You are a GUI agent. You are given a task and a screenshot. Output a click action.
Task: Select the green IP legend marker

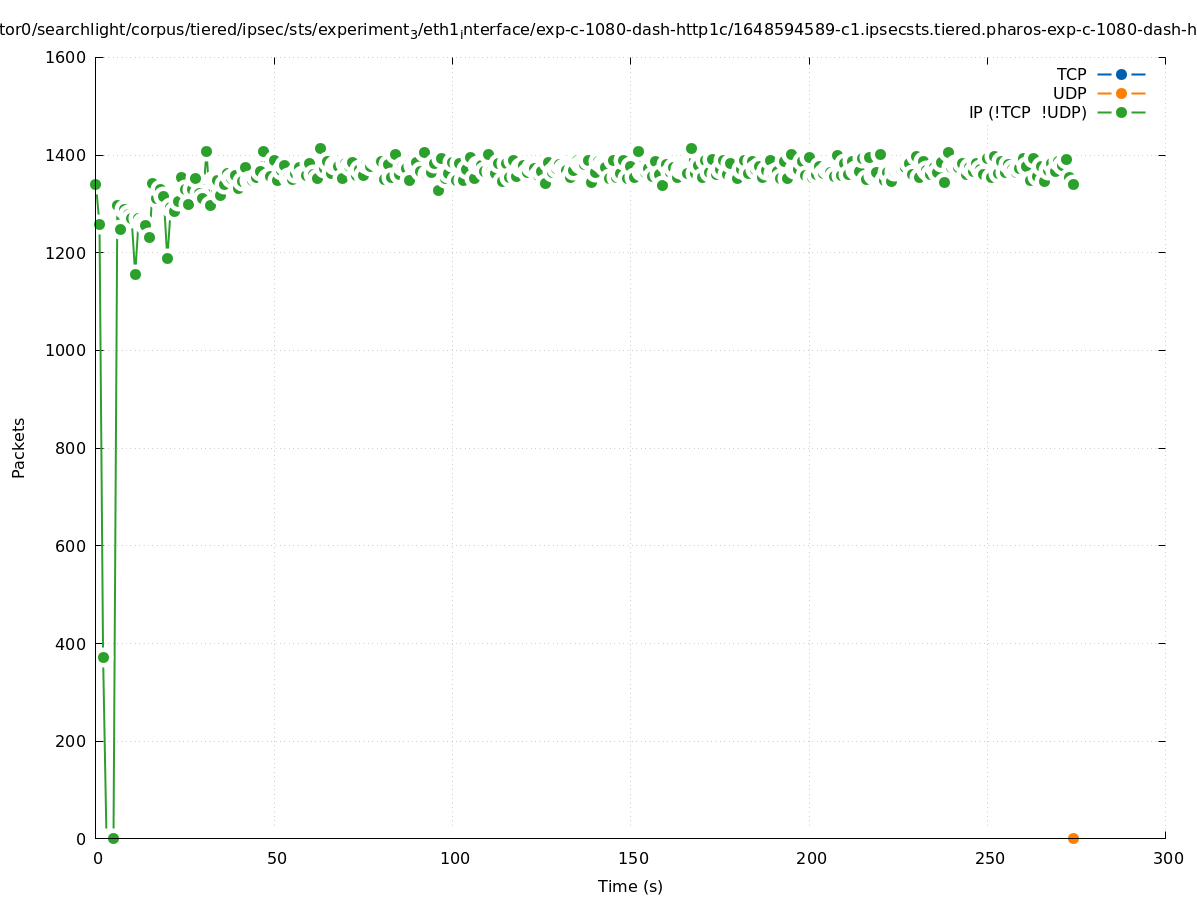point(1121,112)
